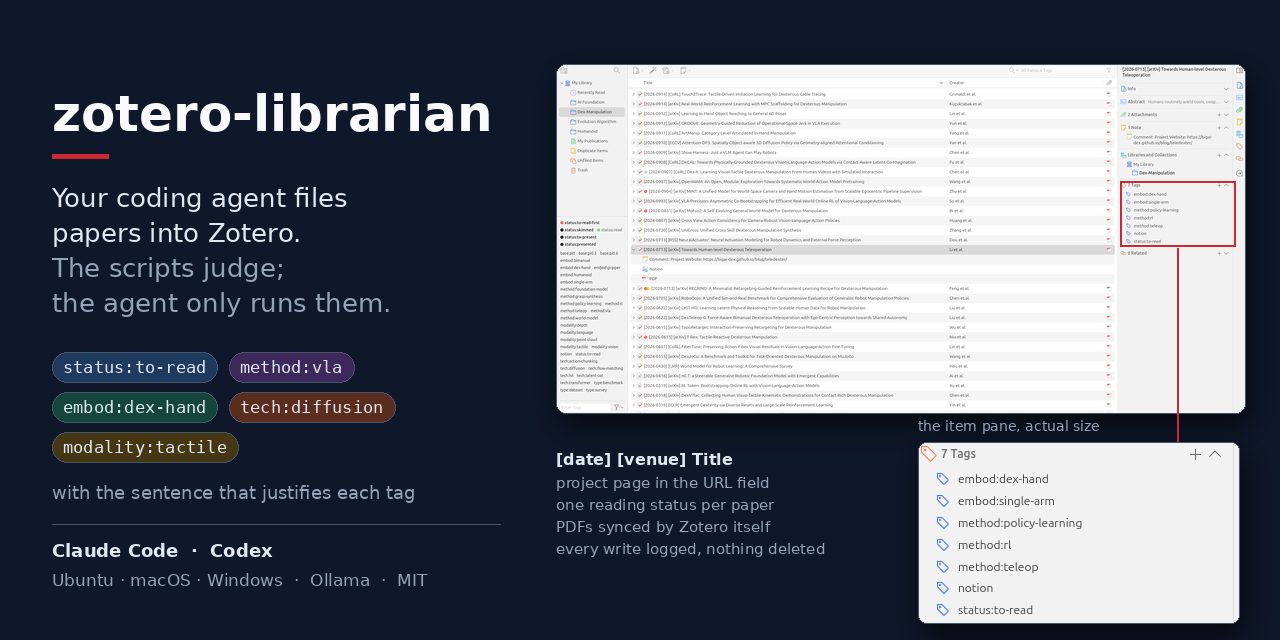Open the search mode dropdown arrow
1280x640 pixels.
(1017, 70)
